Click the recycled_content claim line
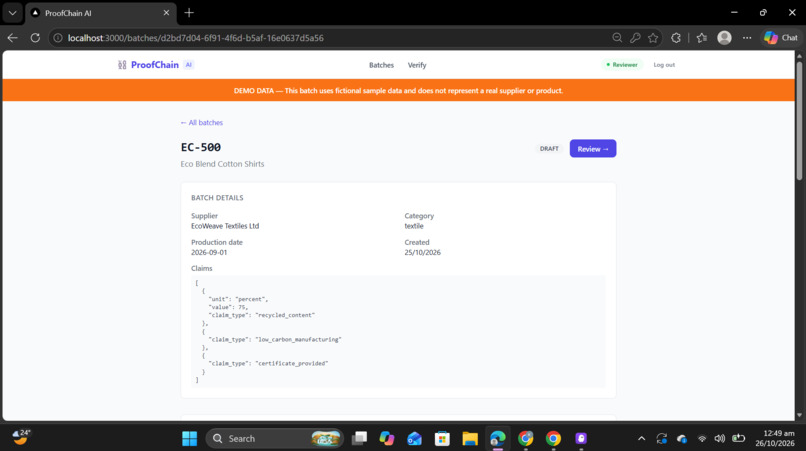This screenshot has height=451, width=806. tap(262, 315)
